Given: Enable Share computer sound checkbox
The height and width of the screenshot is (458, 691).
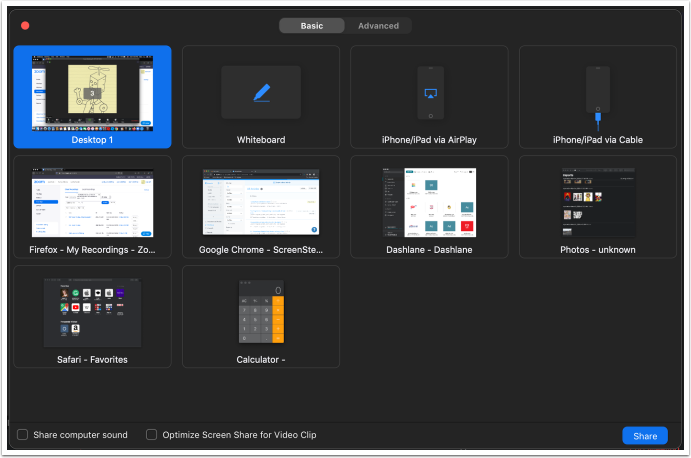Looking at the screenshot, I should (x=23, y=435).
